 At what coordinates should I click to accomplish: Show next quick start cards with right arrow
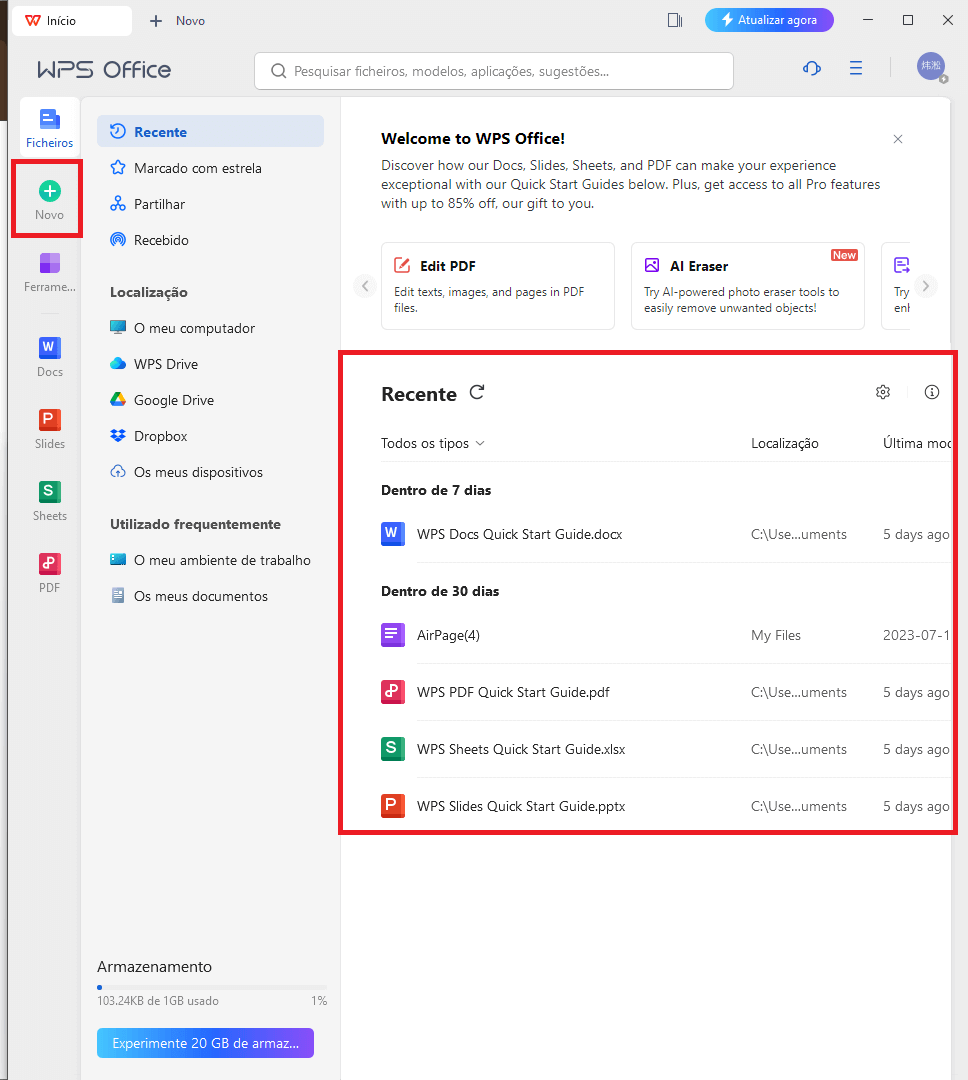click(926, 286)
